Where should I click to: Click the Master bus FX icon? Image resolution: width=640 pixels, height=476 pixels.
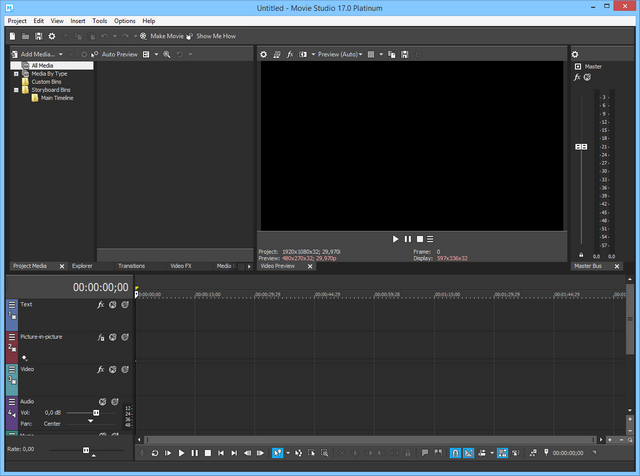pos(578,77)
